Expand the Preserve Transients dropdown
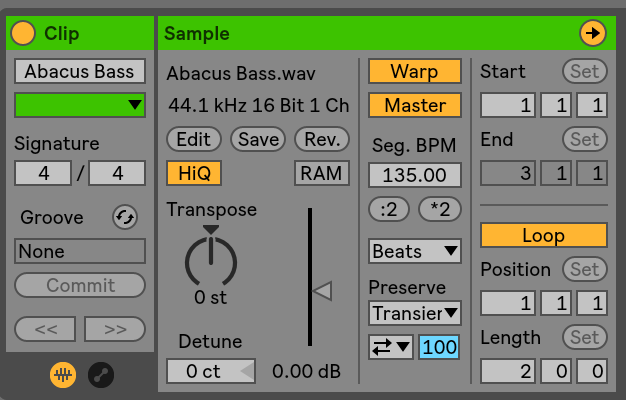 pyautogui.click(x=415, y=313)
